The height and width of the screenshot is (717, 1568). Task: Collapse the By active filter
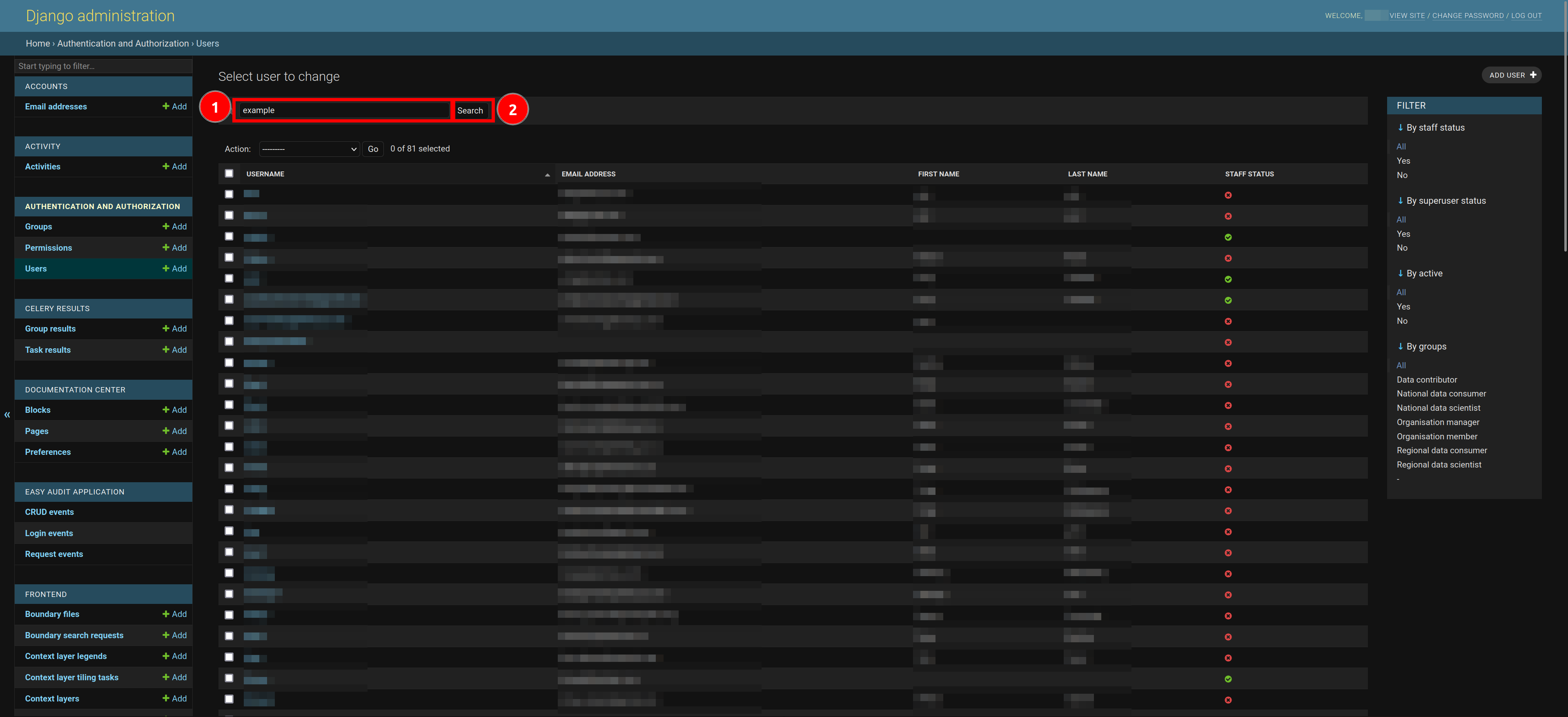pyautogui.click(x=1419, y=273)
